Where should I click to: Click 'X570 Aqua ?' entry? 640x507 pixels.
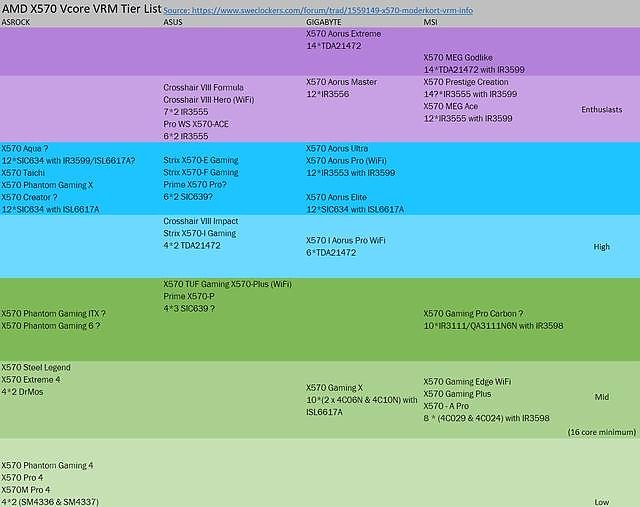(24, 149)
